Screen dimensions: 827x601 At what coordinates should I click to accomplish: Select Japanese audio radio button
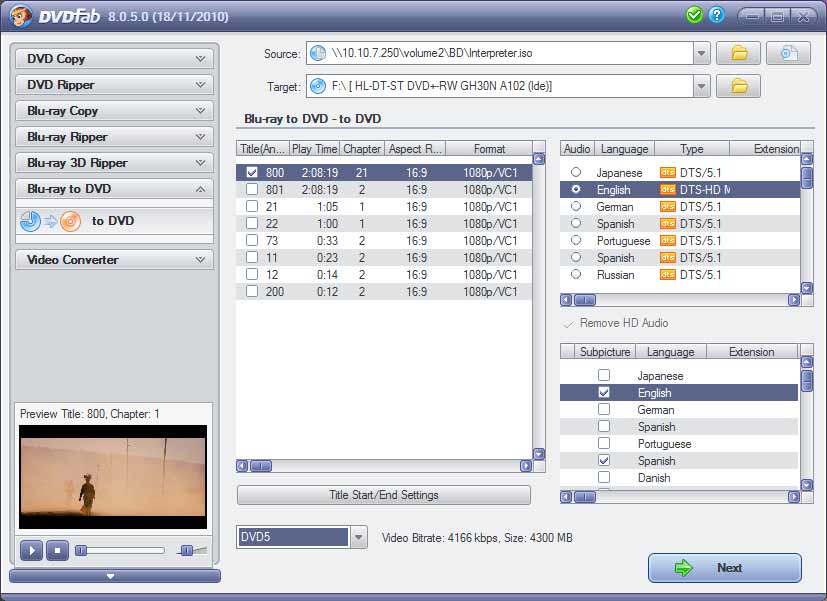click(x=576, y=172)
